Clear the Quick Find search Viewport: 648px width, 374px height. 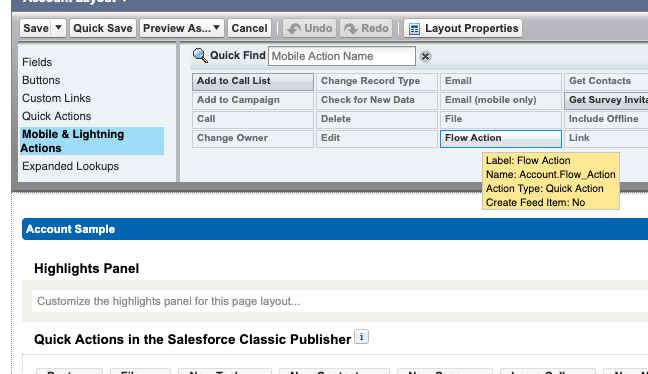tap(425, 56)
